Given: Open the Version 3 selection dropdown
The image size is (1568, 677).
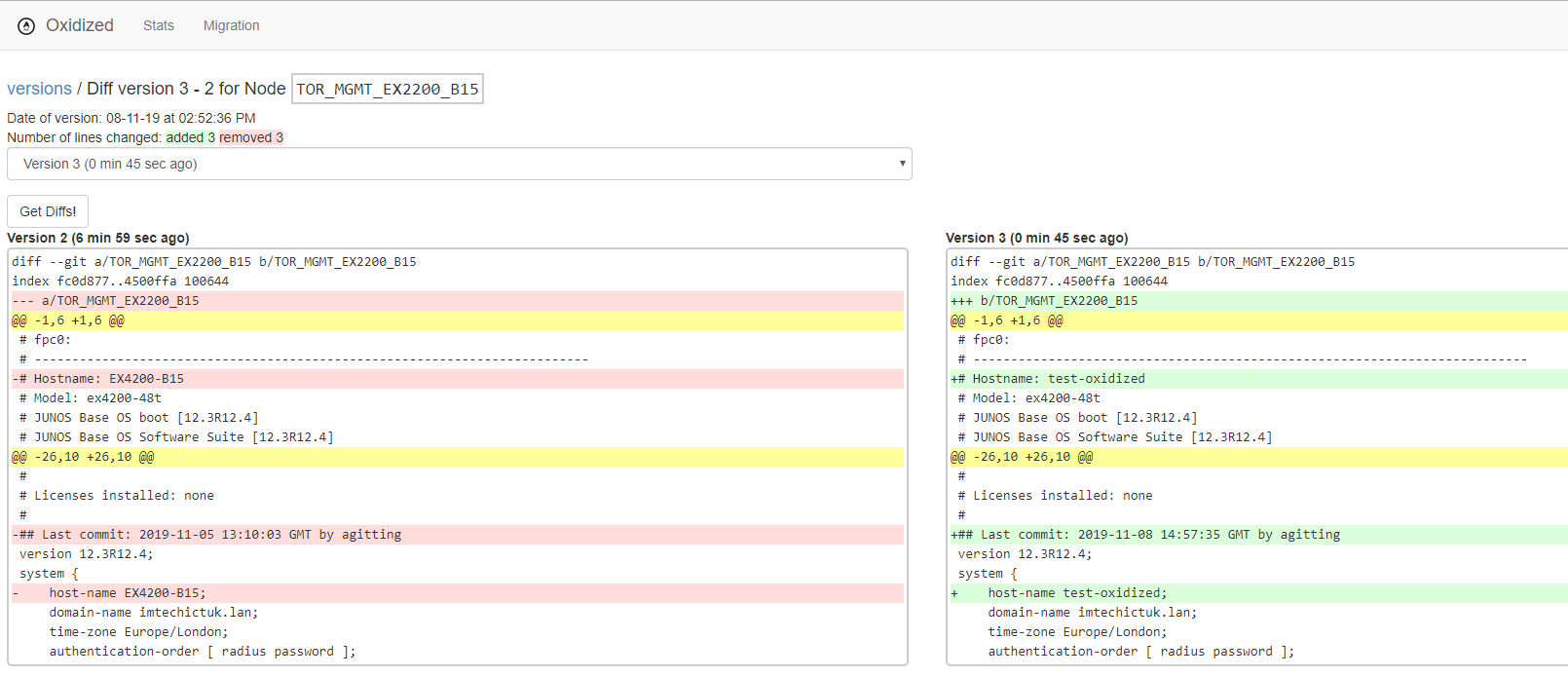Looking at the screenshot, I should coord(458,164).
